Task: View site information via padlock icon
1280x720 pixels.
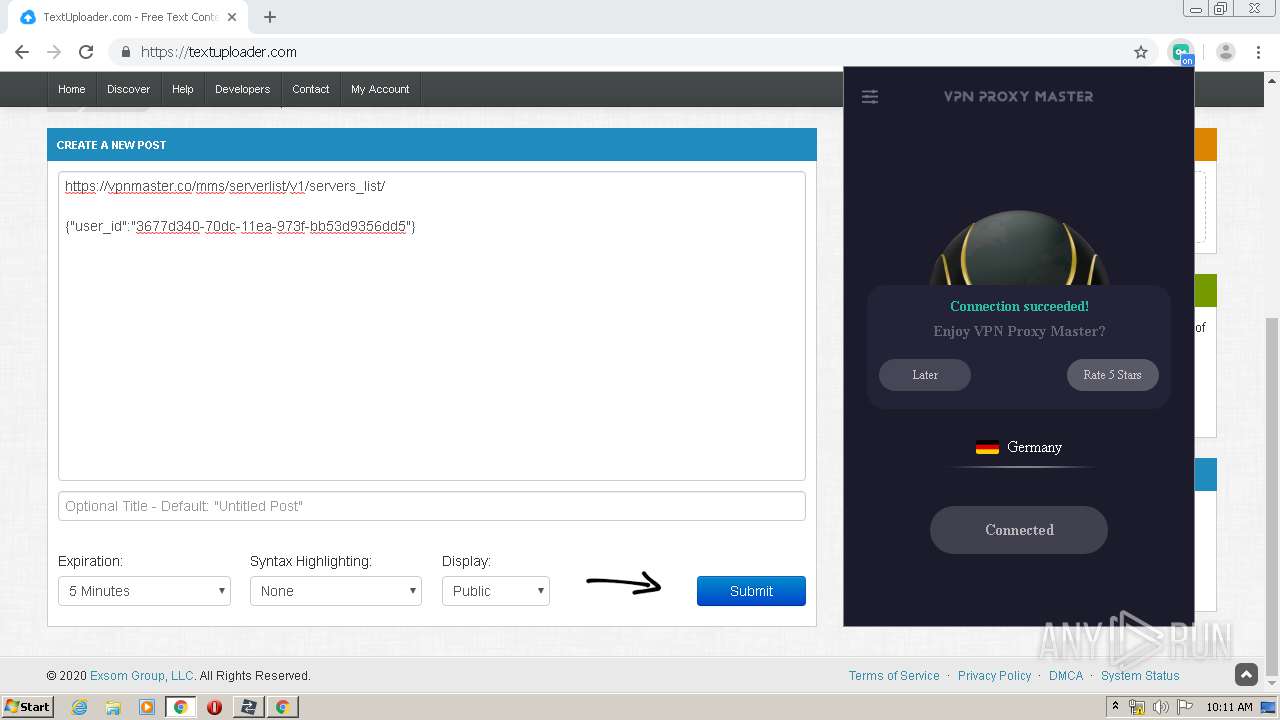Action: (126, 52)
